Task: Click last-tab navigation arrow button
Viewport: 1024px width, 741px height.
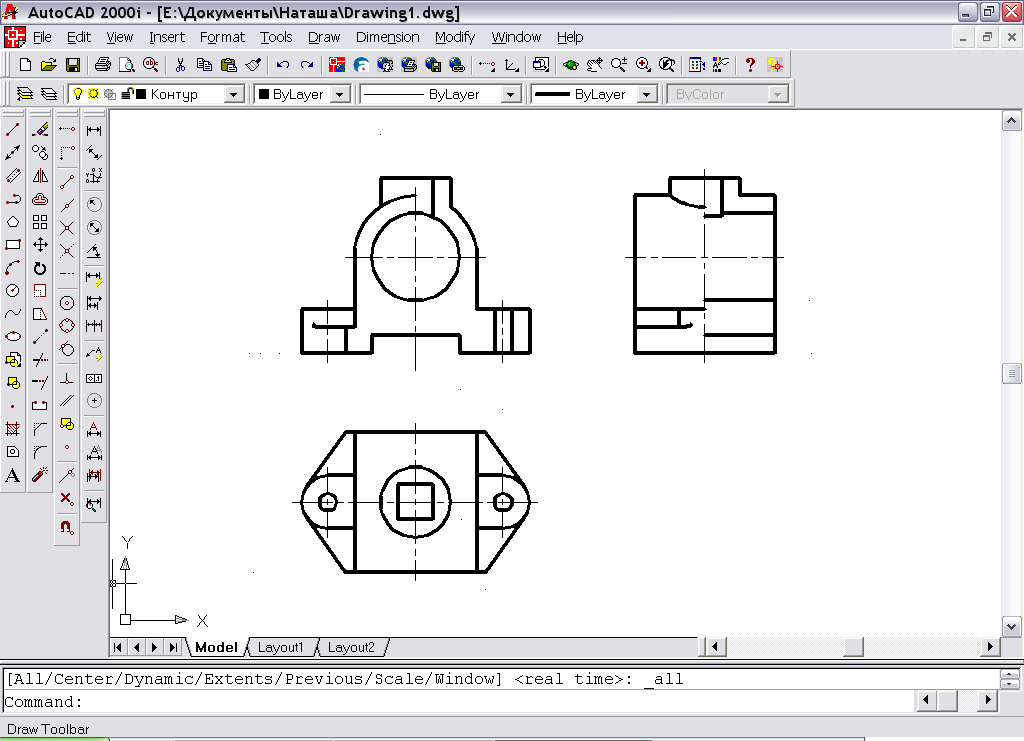Action: click(x=172, y=647)
